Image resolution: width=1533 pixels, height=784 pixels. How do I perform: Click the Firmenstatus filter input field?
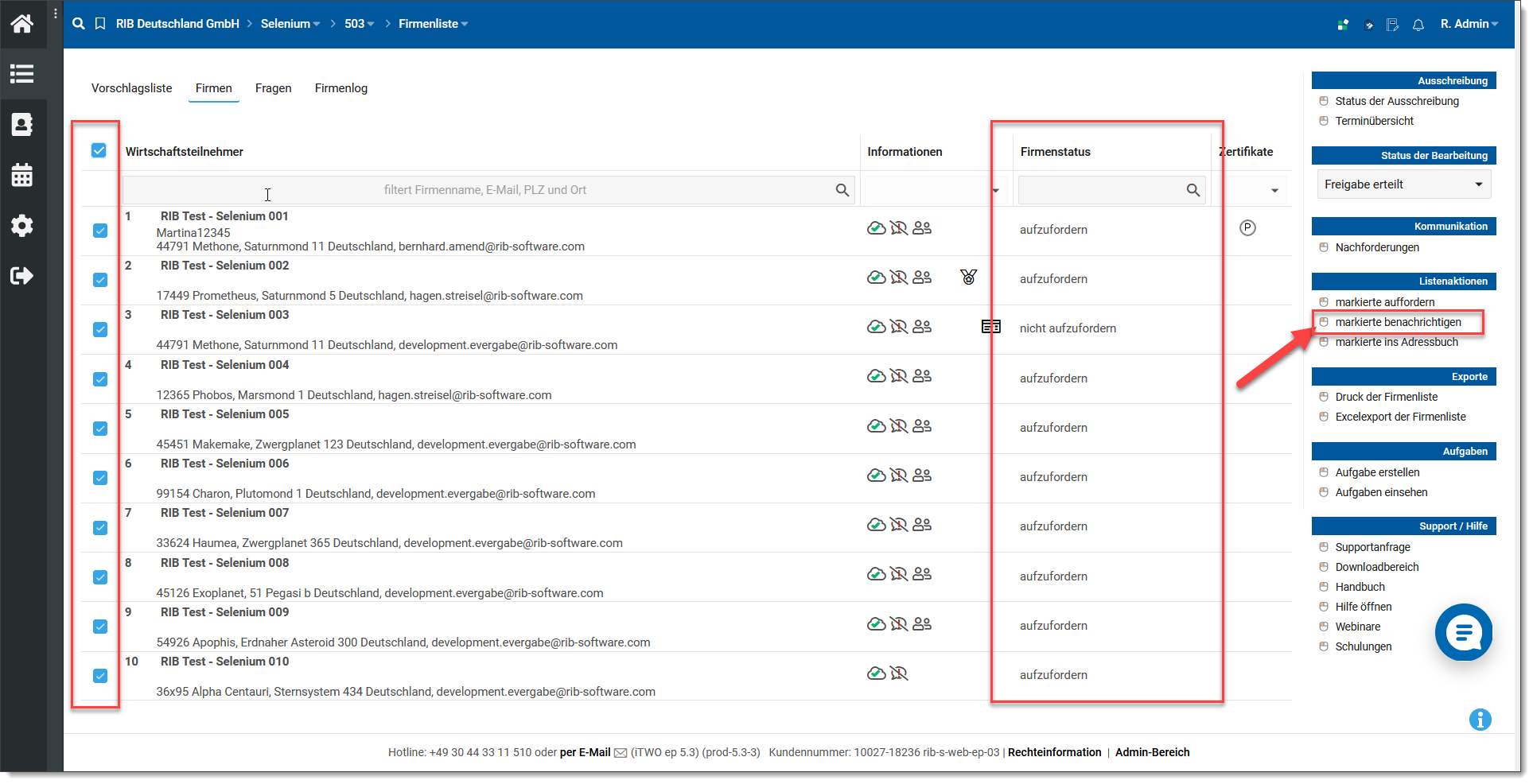1111,190
